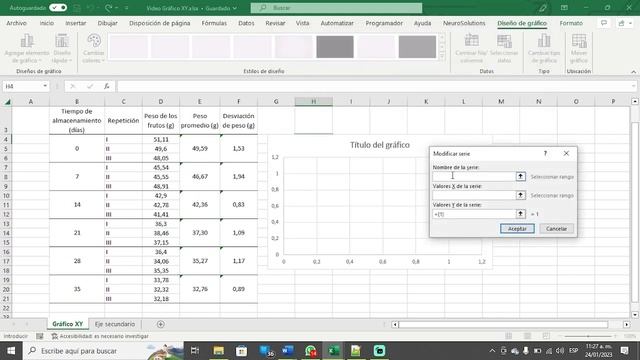This screenshot has height=360, width=640.
Task: Open the comments icon in ribbon
Action: [x=604, y=23]
